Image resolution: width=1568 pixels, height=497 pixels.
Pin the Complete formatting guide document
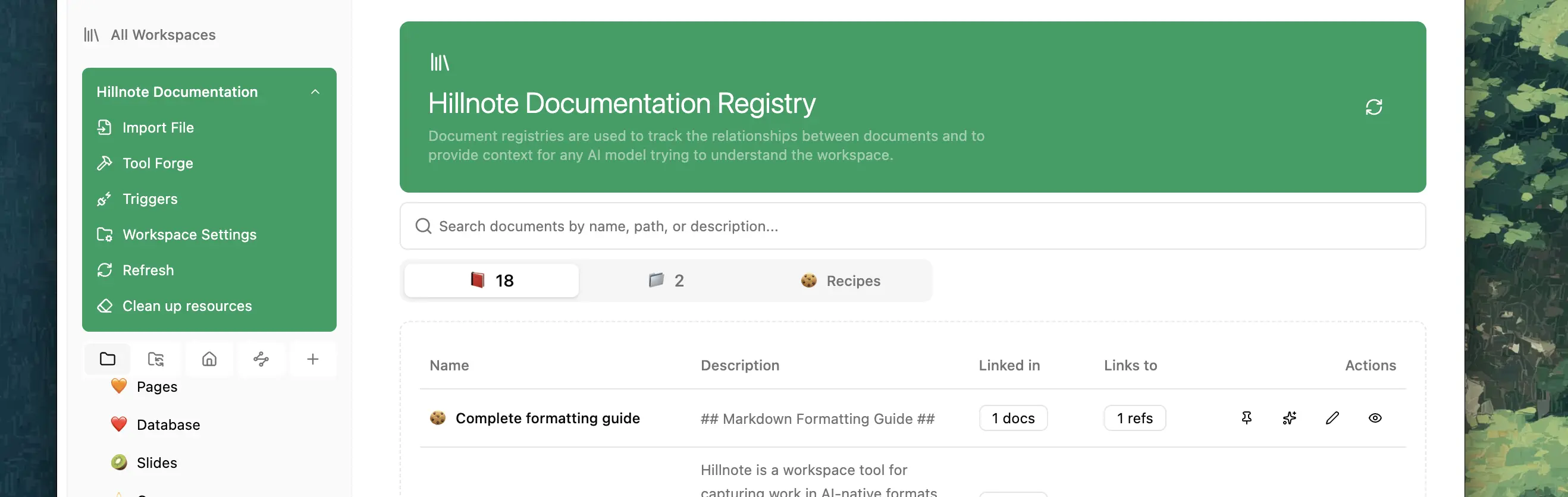[1246, 418]
